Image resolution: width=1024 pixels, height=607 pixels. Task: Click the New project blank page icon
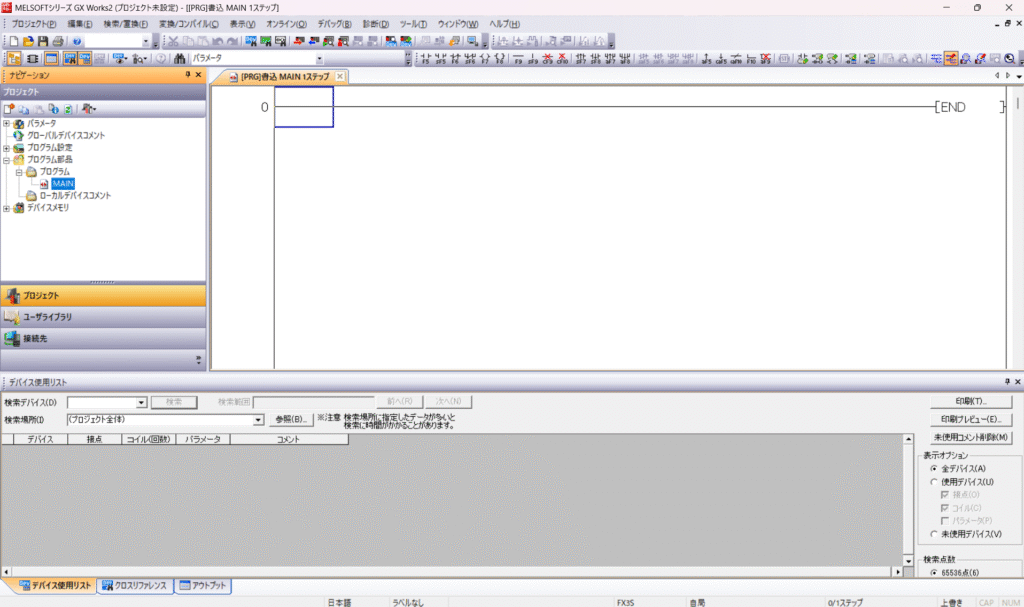click(x=14, y=41)
